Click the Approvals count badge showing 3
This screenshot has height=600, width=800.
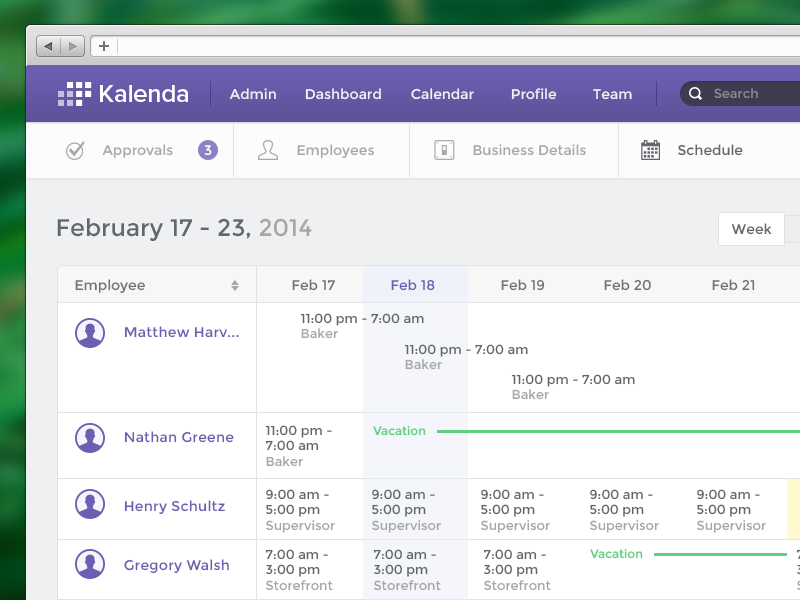point(208,151)
